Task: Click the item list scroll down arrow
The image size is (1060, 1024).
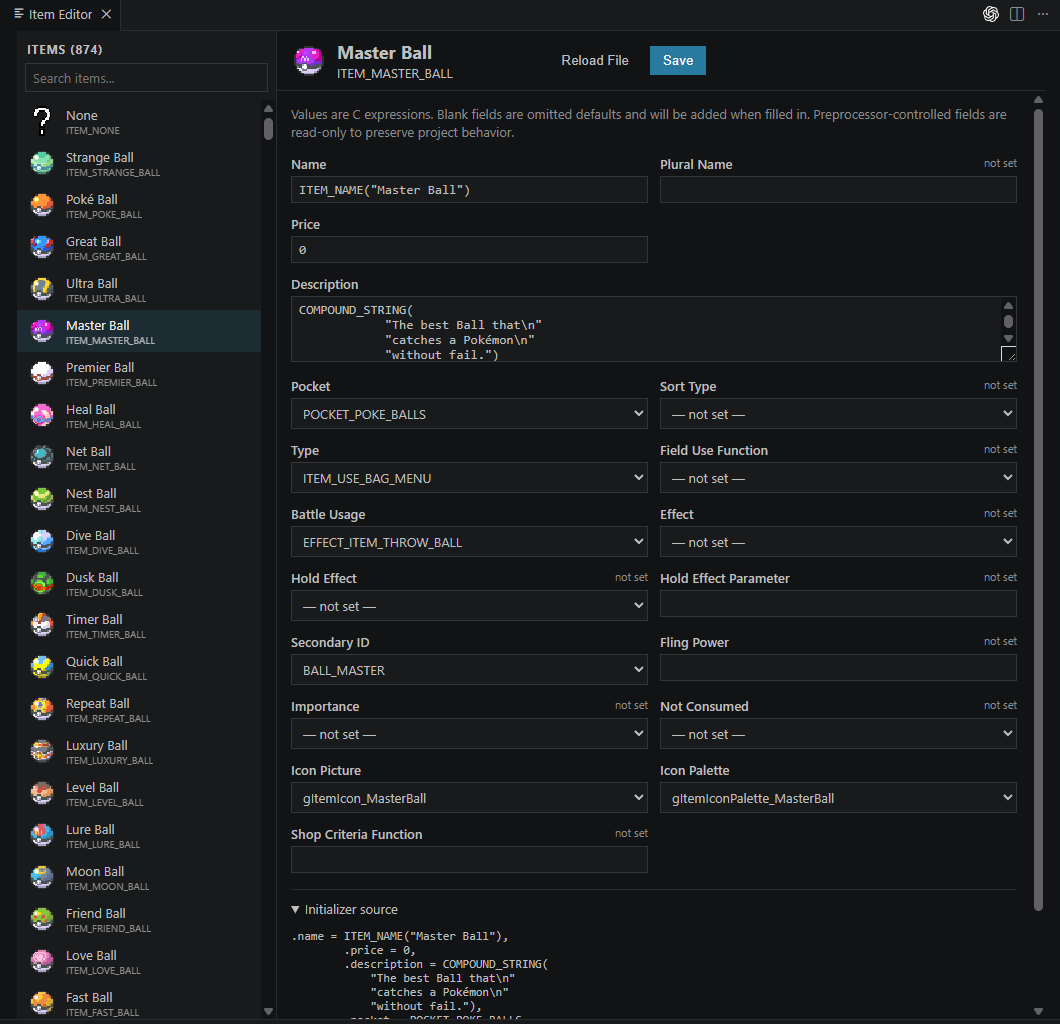Action: pos(268,1012)
